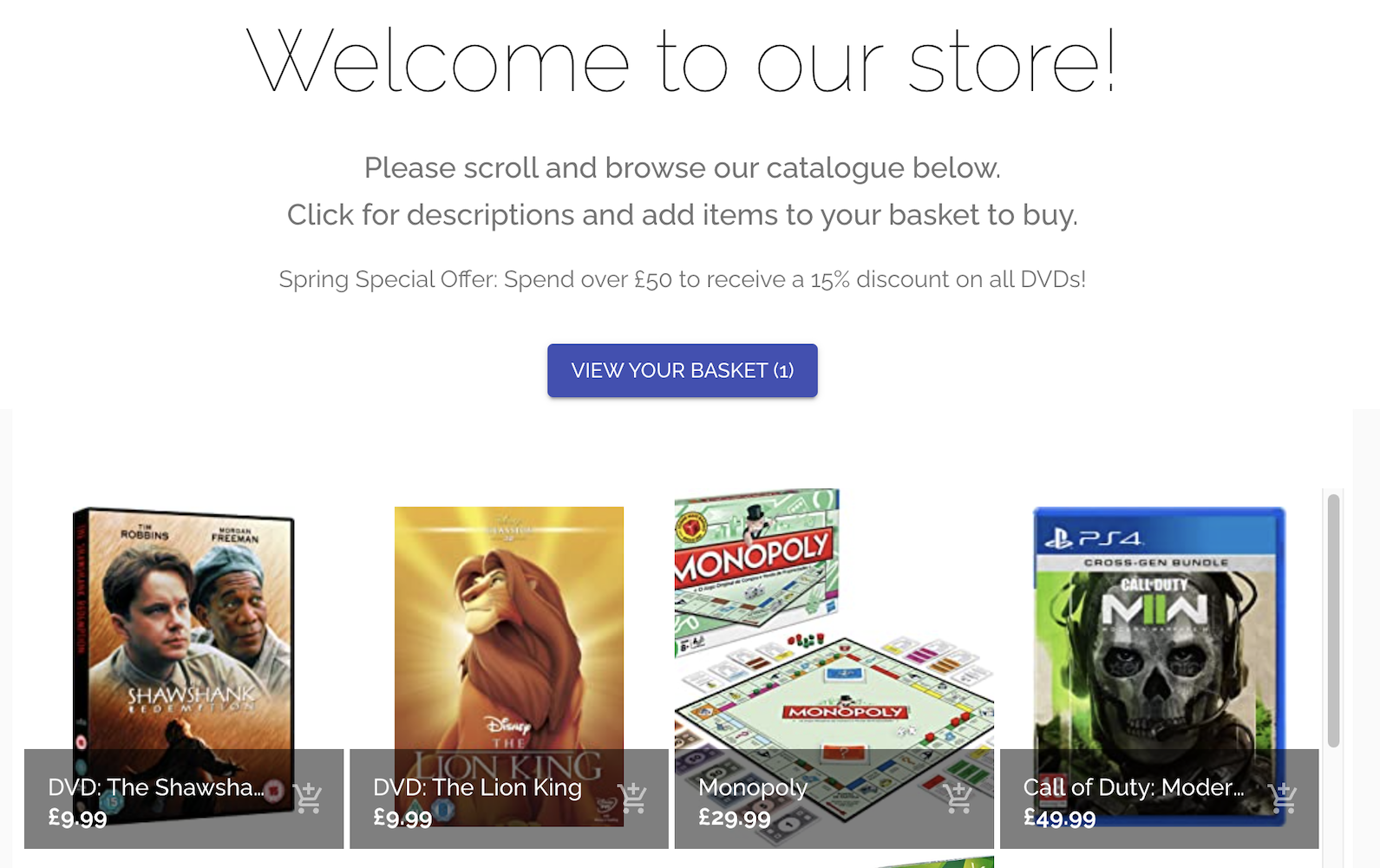1380x868 pixels.
Task: Click the Lion King cover artwork
Action: click(x=509, y=624)
